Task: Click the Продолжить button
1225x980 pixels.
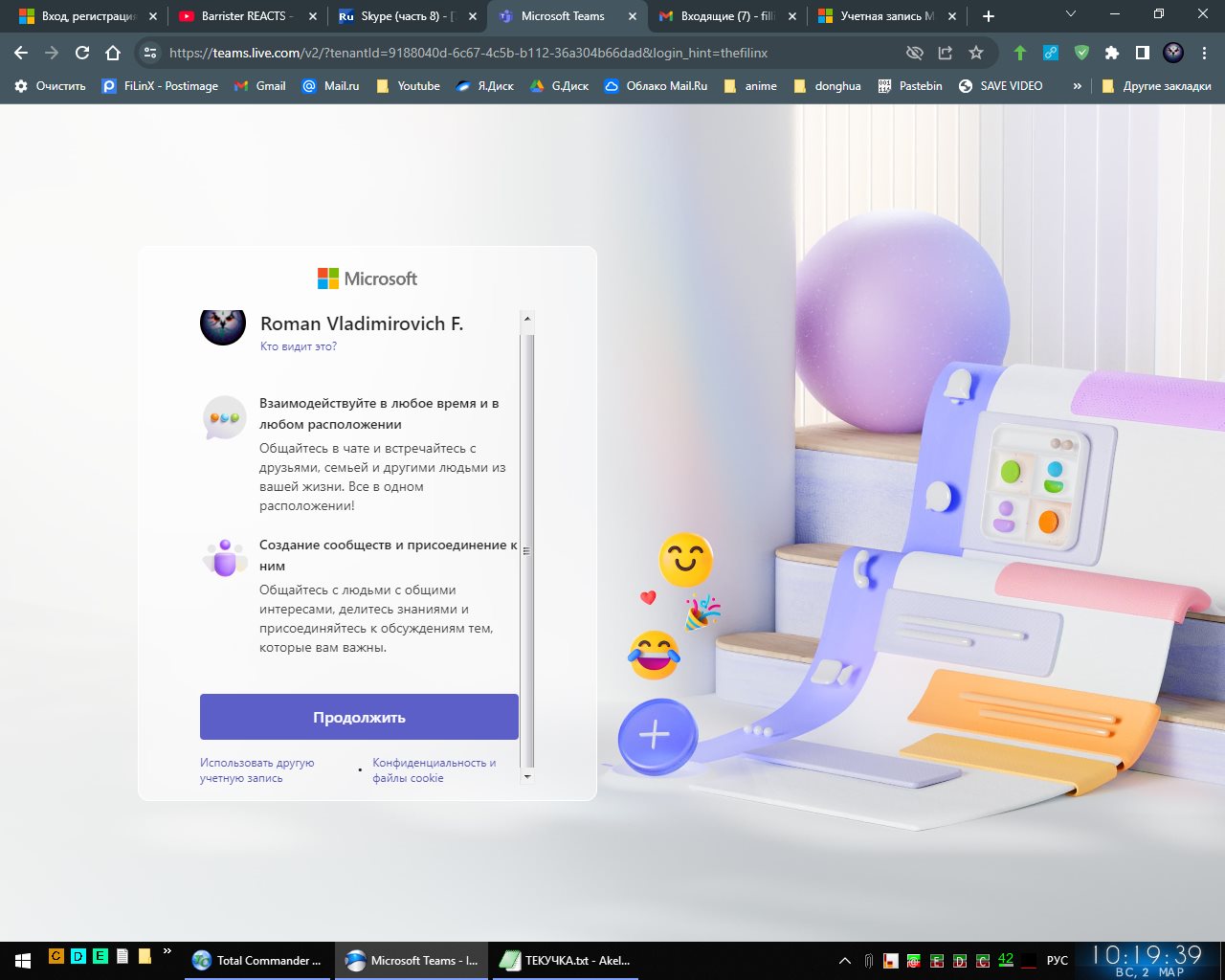Action: coord(359,717)
